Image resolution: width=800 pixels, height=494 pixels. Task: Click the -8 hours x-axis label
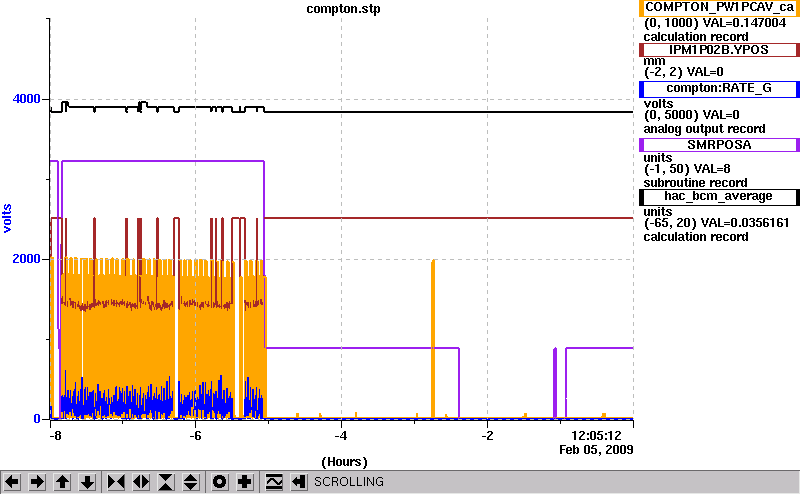(x=55, y=436)
